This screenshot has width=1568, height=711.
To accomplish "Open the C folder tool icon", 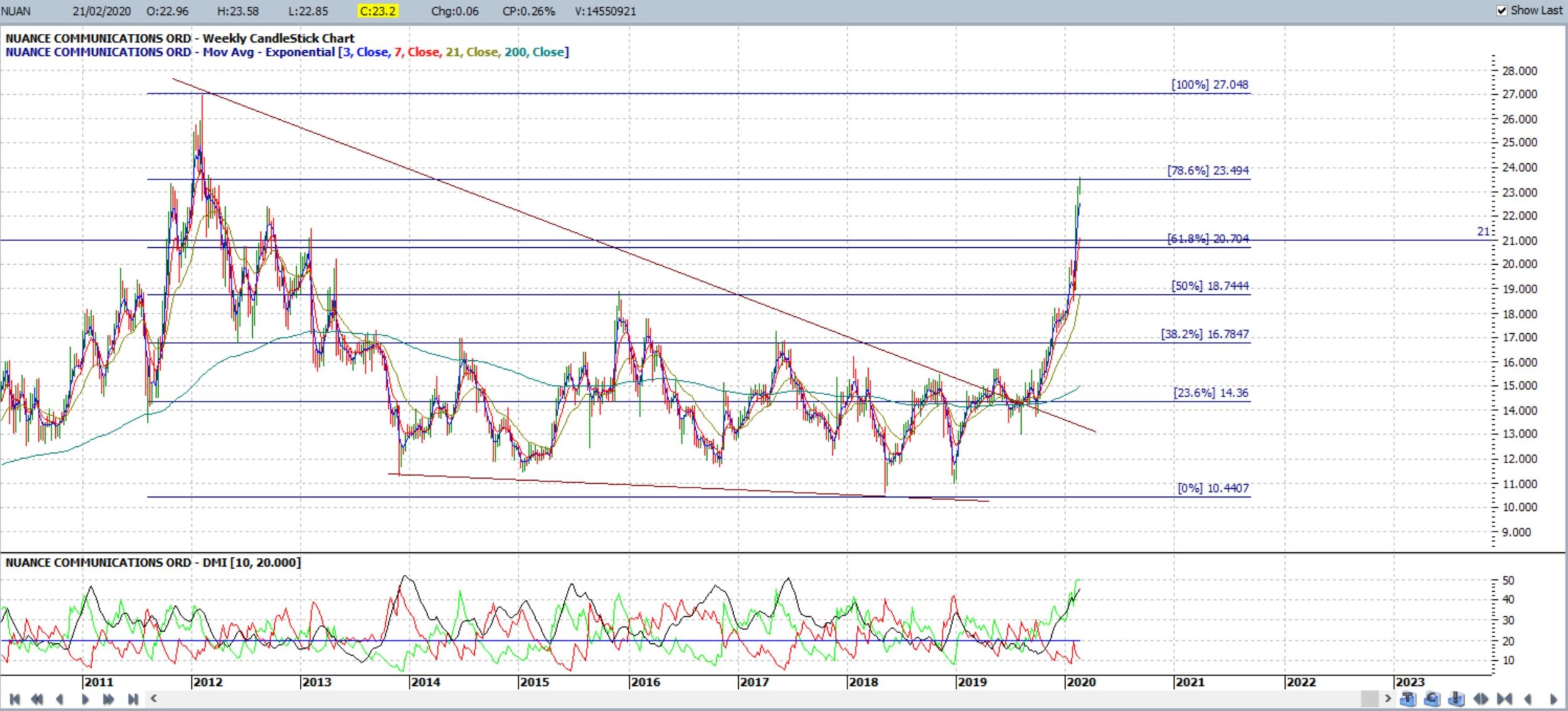I will point(1432,698).
